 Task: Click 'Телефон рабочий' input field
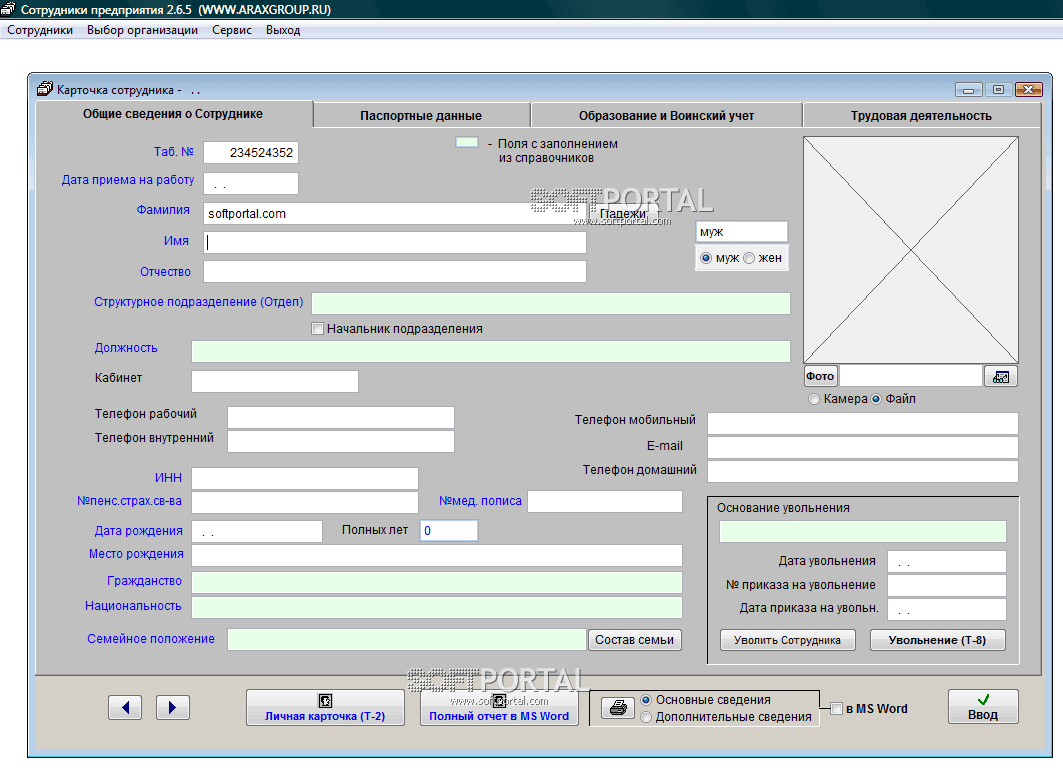pos(341,418)
